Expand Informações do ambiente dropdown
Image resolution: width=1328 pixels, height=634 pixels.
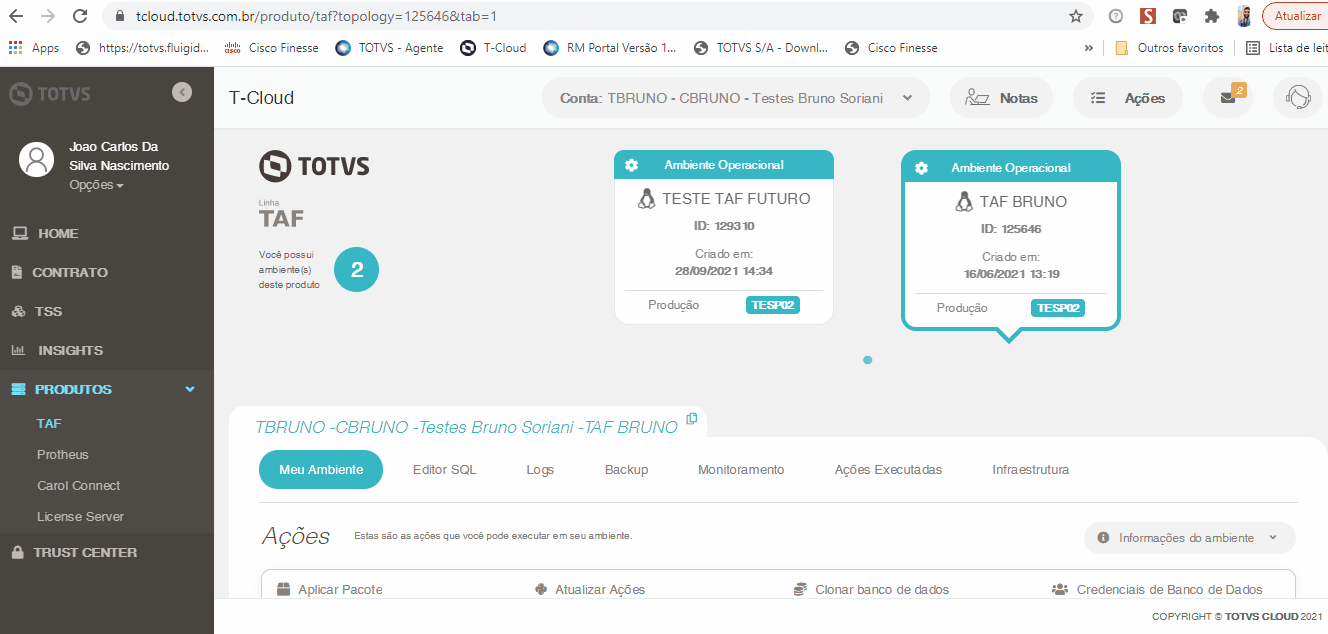[x=1189, y=537]
